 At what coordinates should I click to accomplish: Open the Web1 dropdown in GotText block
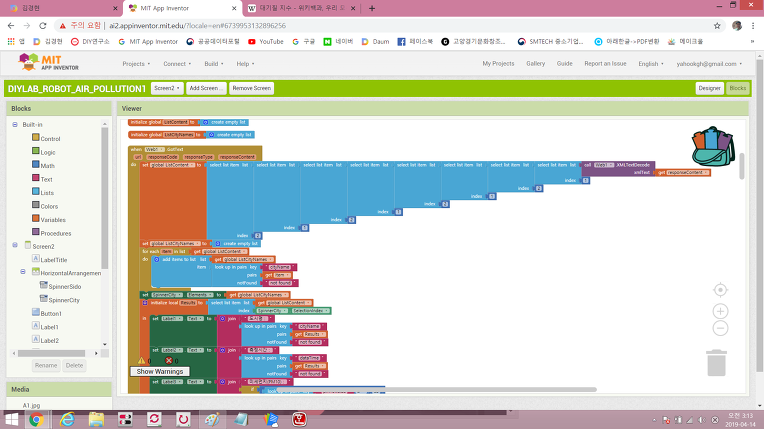tap(155, 149)
